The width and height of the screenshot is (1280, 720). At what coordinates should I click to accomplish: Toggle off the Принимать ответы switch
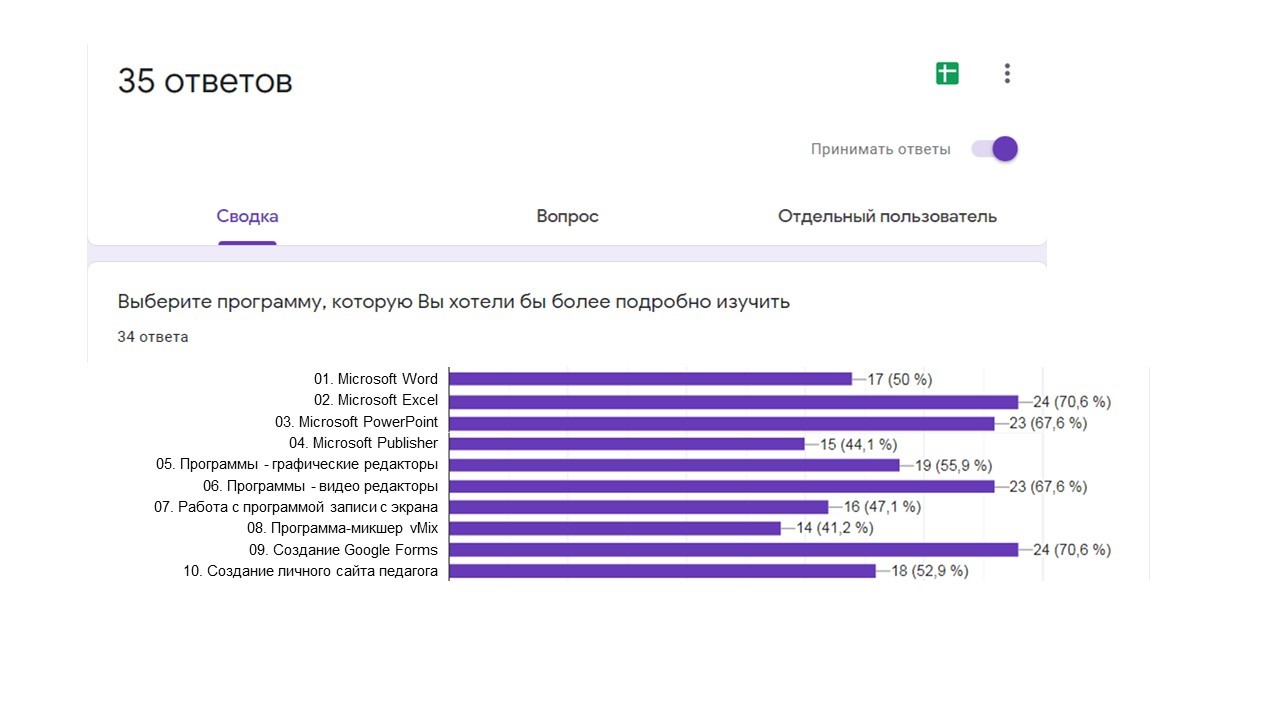tap(995, 149)
